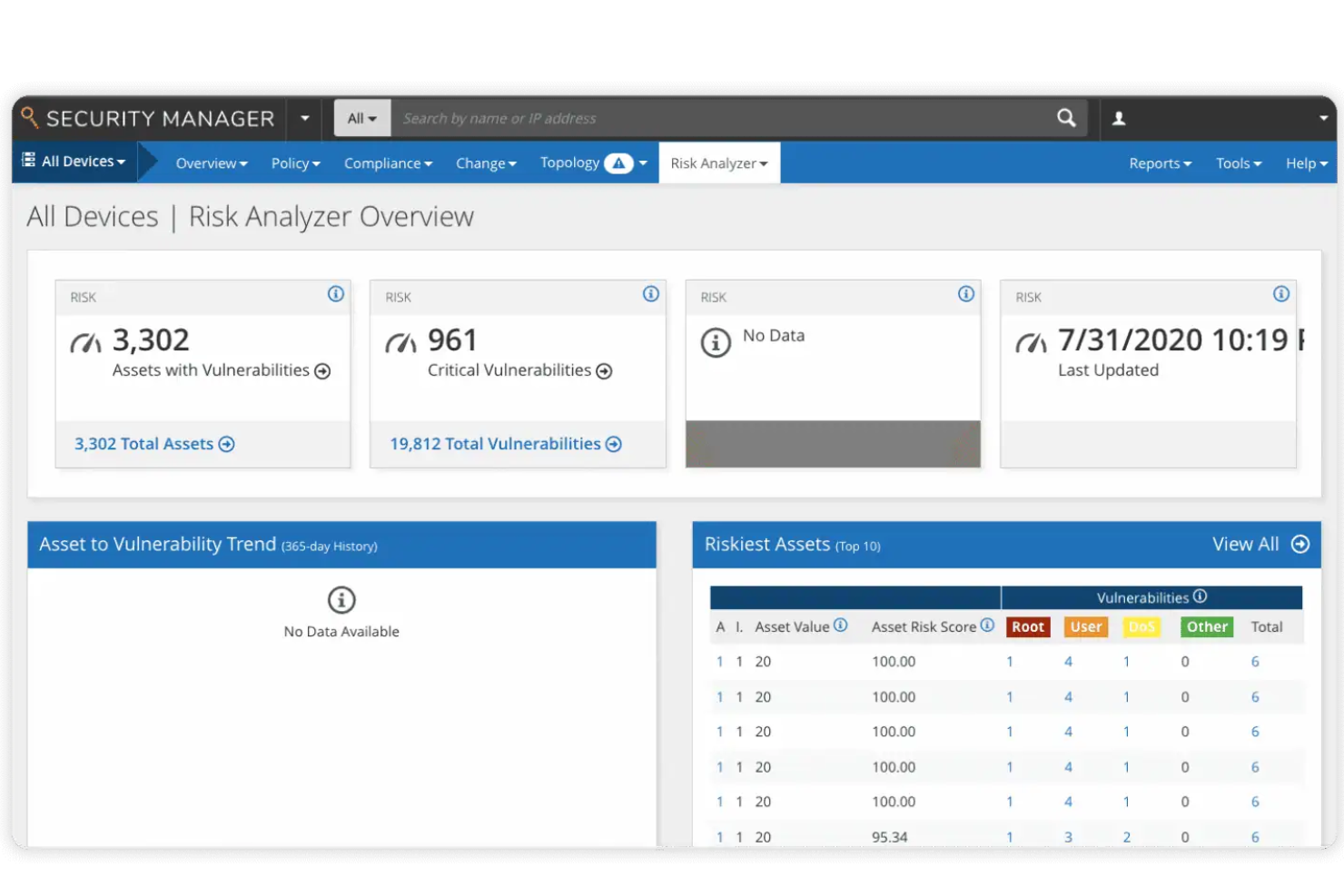The height and width of the screenshot is (896, 1344).
Task: Open the user account icon in top bar
Action: coord(1120,118)
